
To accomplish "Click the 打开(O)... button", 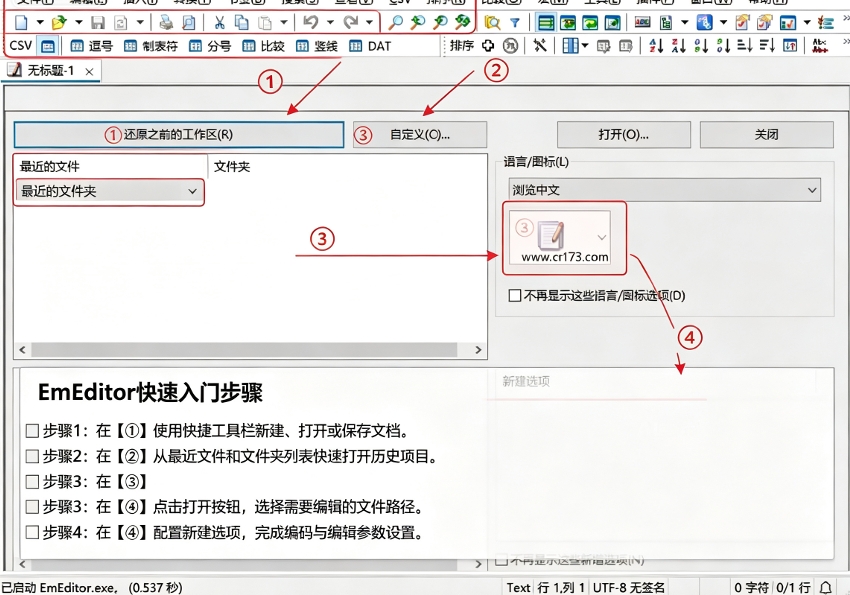I will click(624, 135).
